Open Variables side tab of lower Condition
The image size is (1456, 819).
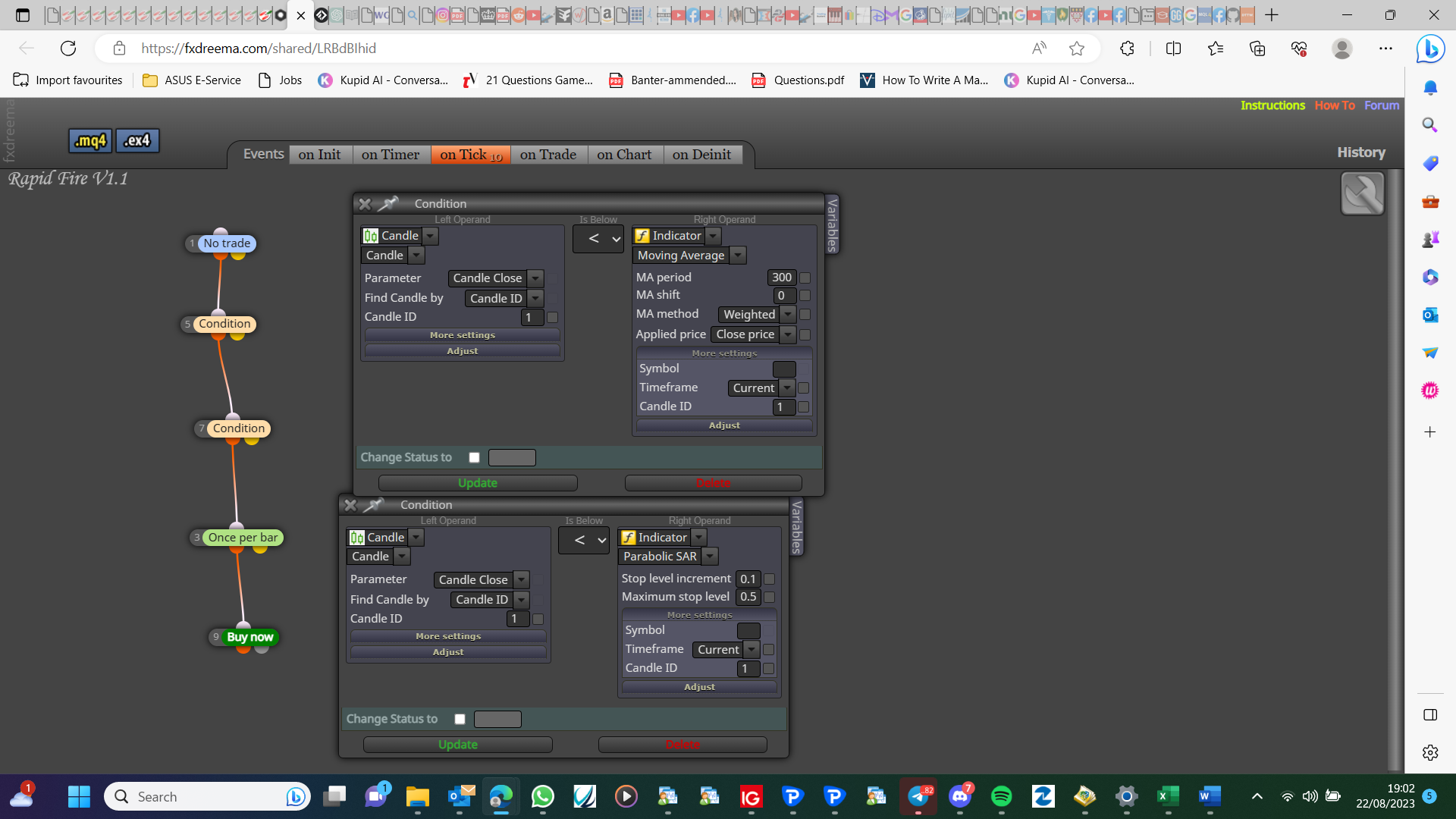[796, 527]
